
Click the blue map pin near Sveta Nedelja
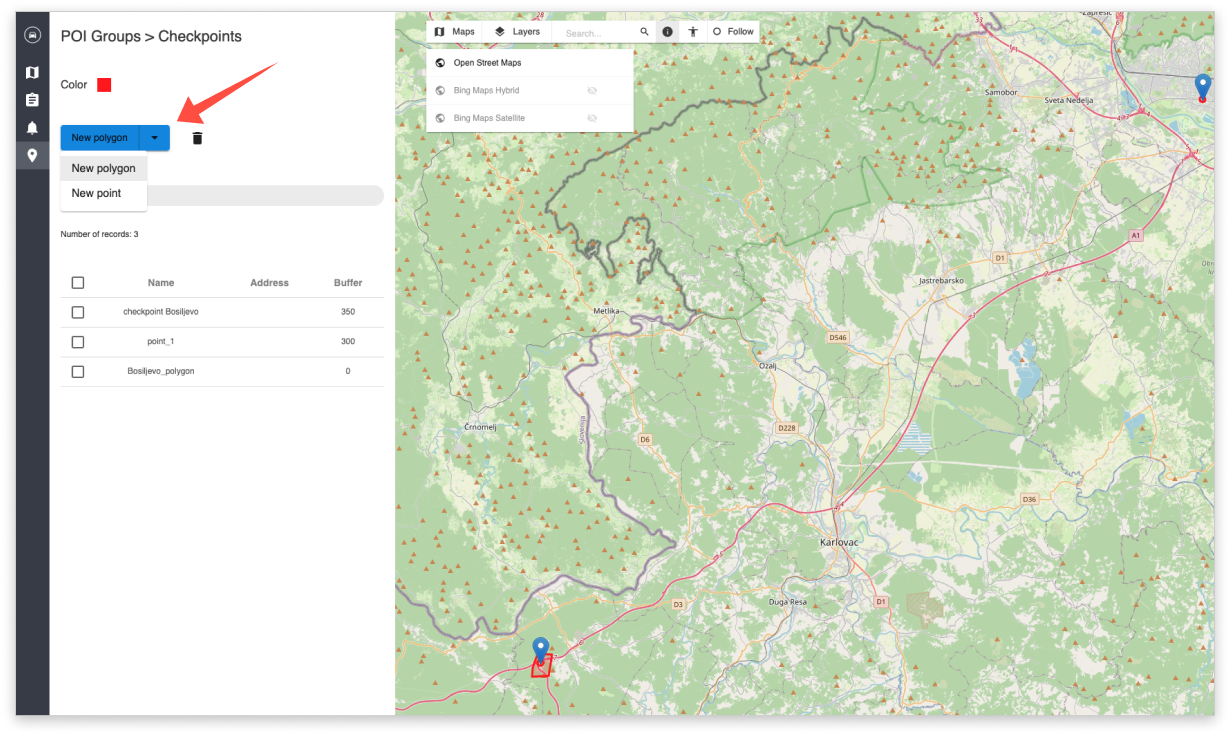pyautogui.click(x=1203, y=87)
